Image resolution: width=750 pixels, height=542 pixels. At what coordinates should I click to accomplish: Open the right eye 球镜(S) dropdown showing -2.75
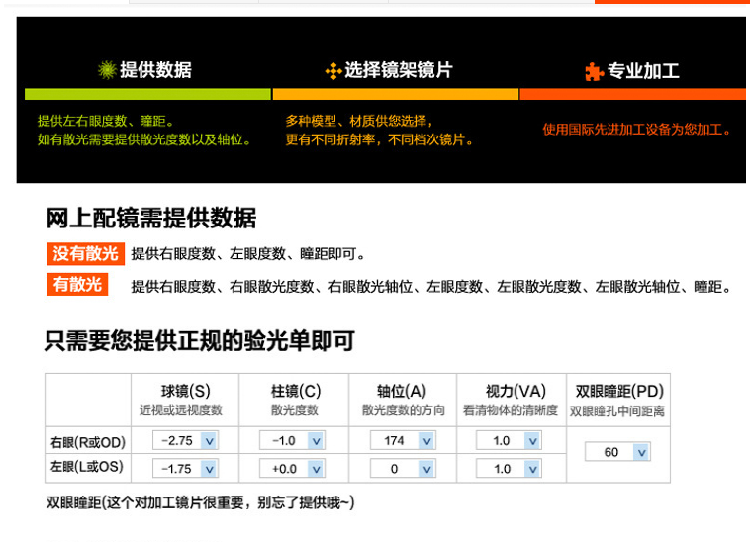185,440
